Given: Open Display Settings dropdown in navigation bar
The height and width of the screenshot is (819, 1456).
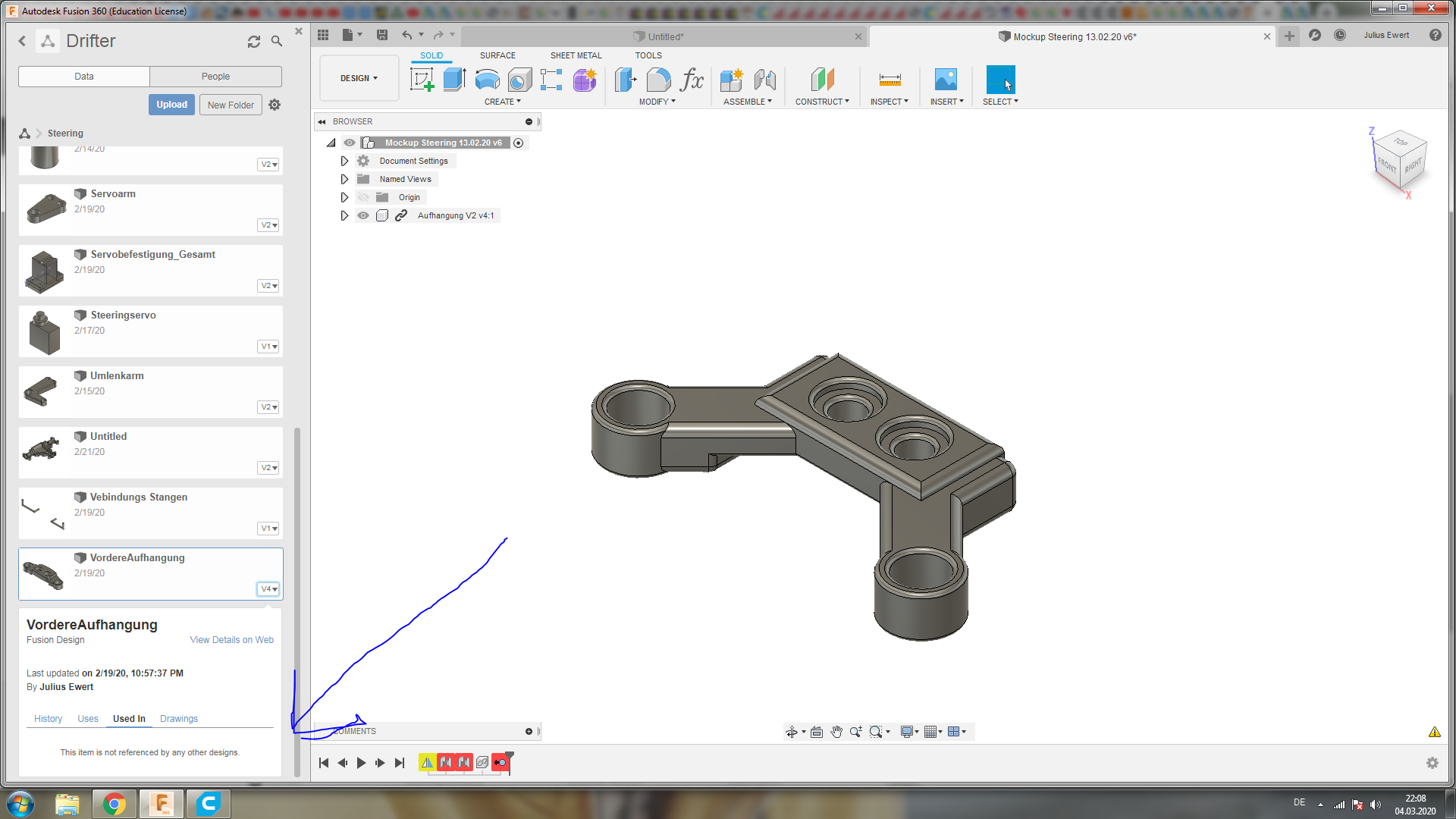Looking at the screenshot, I should click(909, 732).
